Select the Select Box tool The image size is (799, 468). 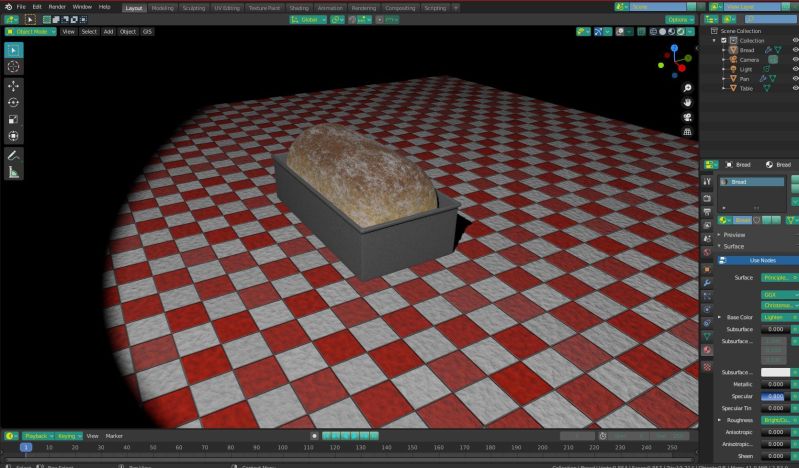pos(13,50)
